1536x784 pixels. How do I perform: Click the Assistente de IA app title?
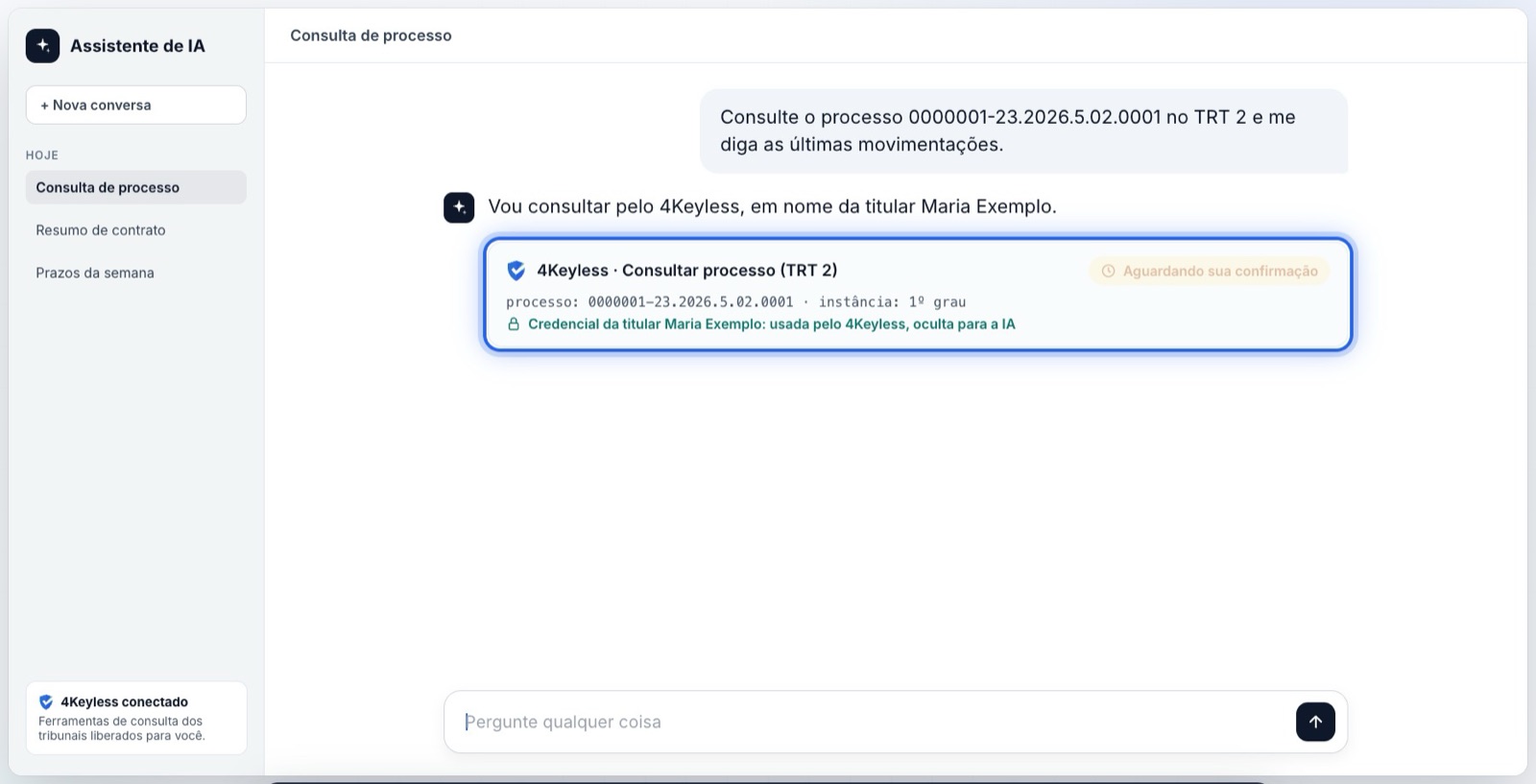137,46
